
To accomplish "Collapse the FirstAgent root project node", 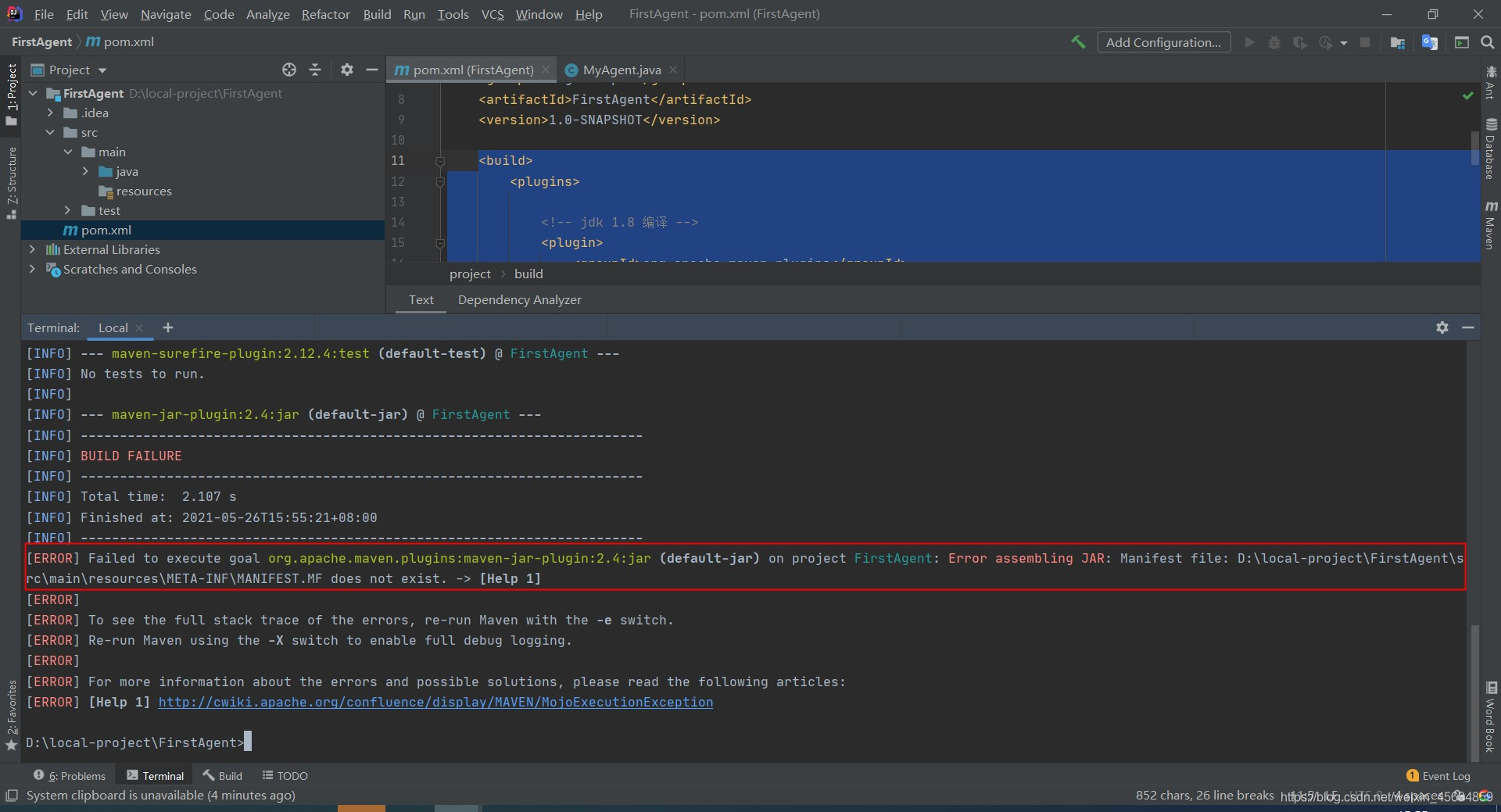I will pyautogui.click(x=34, y=93).
